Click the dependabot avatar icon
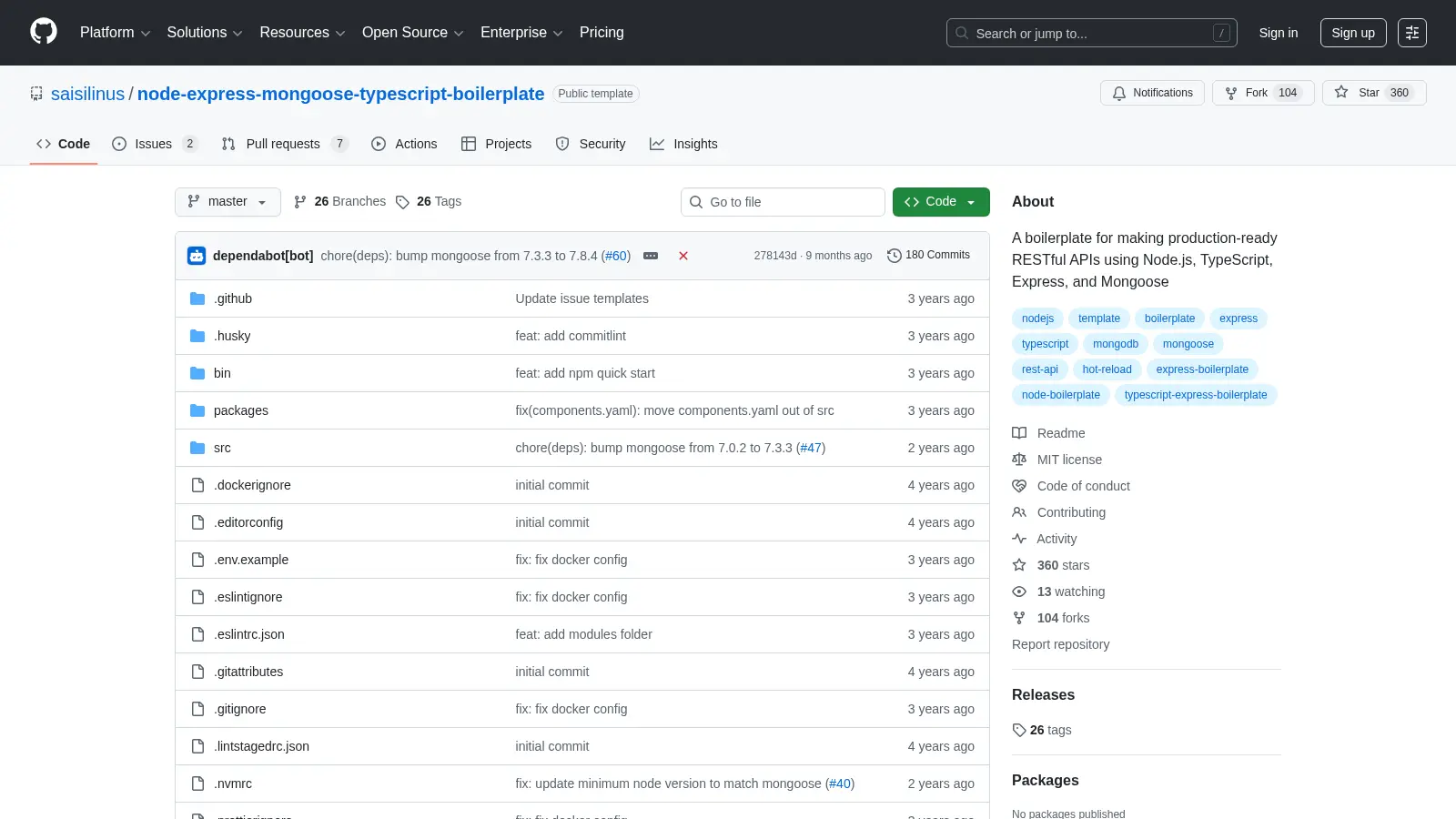Screen dimensions: 1456x819 pos(197,256)
